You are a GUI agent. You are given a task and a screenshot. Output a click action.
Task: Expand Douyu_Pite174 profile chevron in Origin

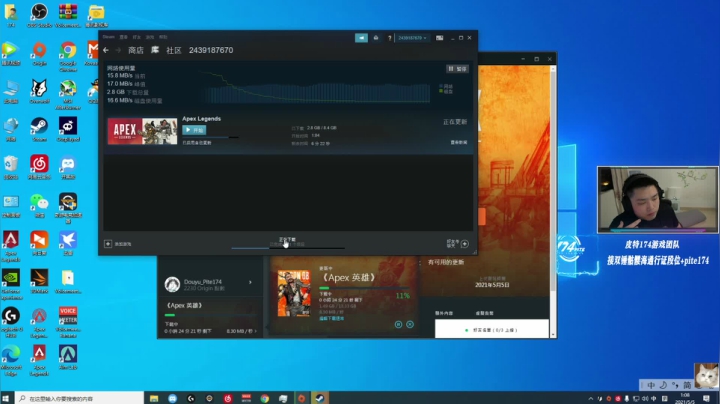point(250,282)
